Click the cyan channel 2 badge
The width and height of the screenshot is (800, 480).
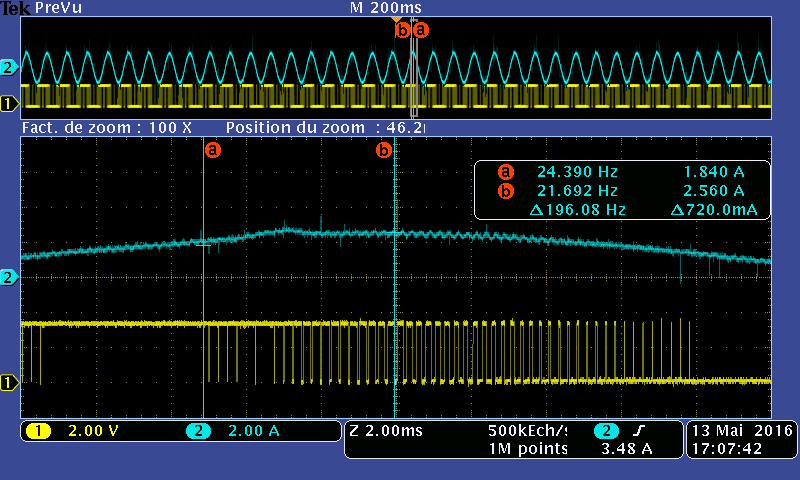coord(198,432)
